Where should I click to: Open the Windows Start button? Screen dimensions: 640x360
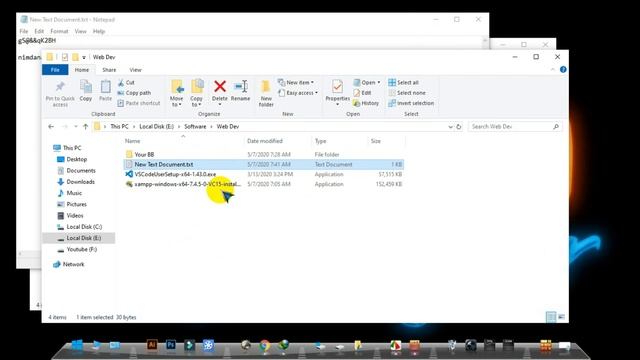click(x=77, y=345)
